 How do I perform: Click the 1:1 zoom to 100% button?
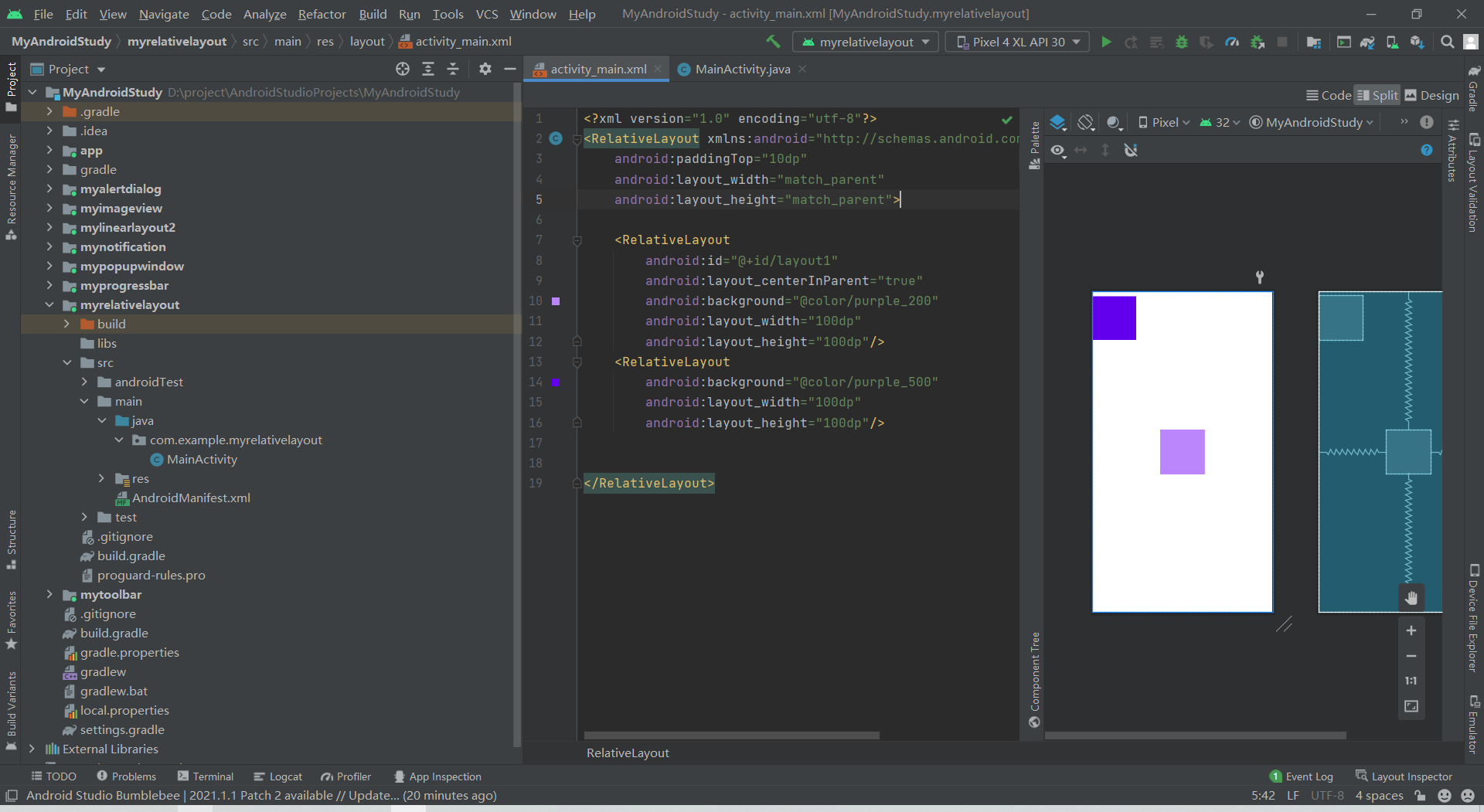tap(1411, 681)
